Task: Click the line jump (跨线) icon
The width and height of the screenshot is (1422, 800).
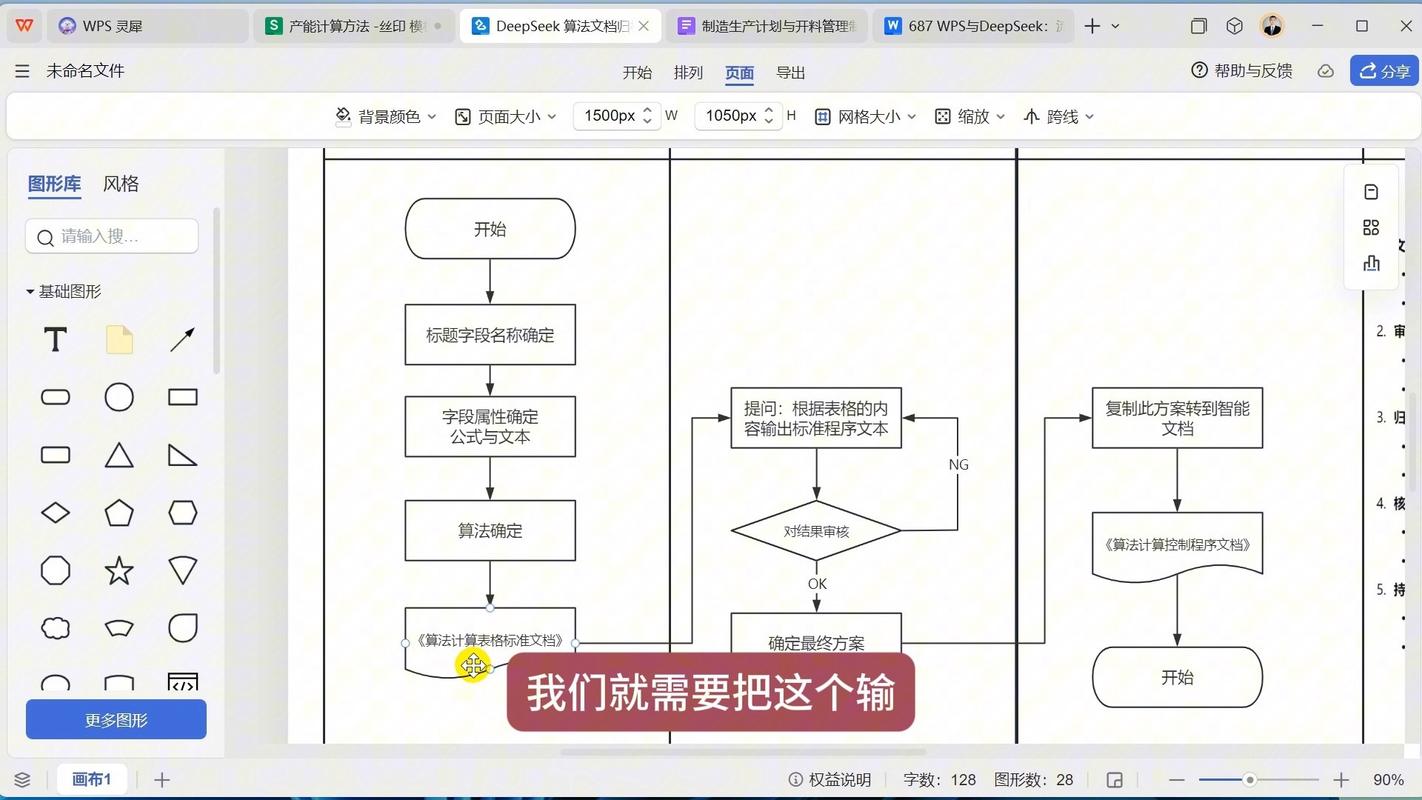Action: click(x=1031, y=116)
